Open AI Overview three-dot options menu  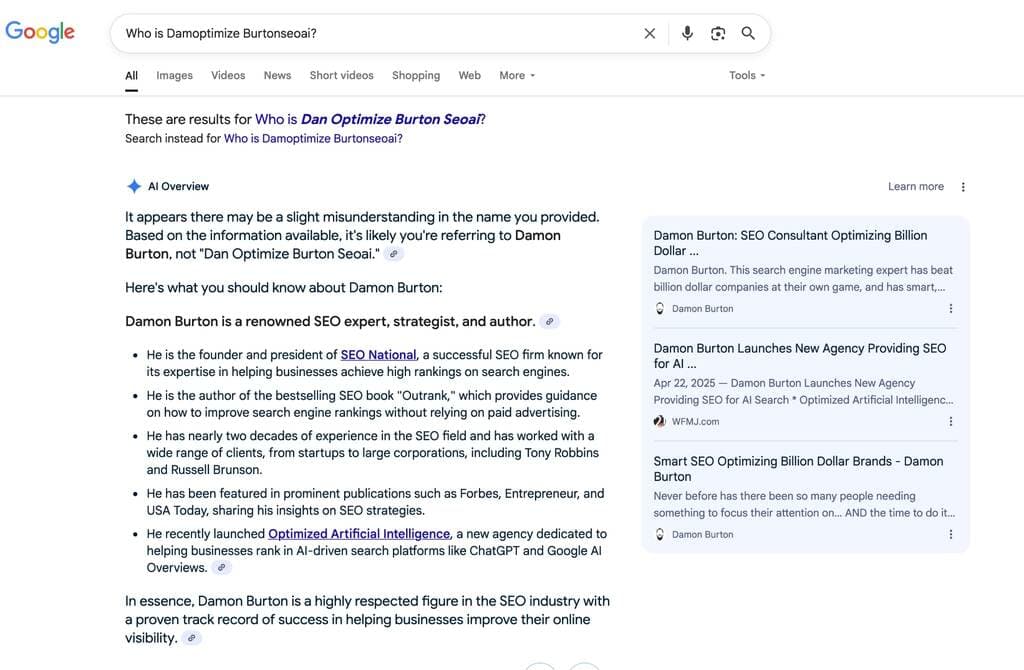pos(963,187)
